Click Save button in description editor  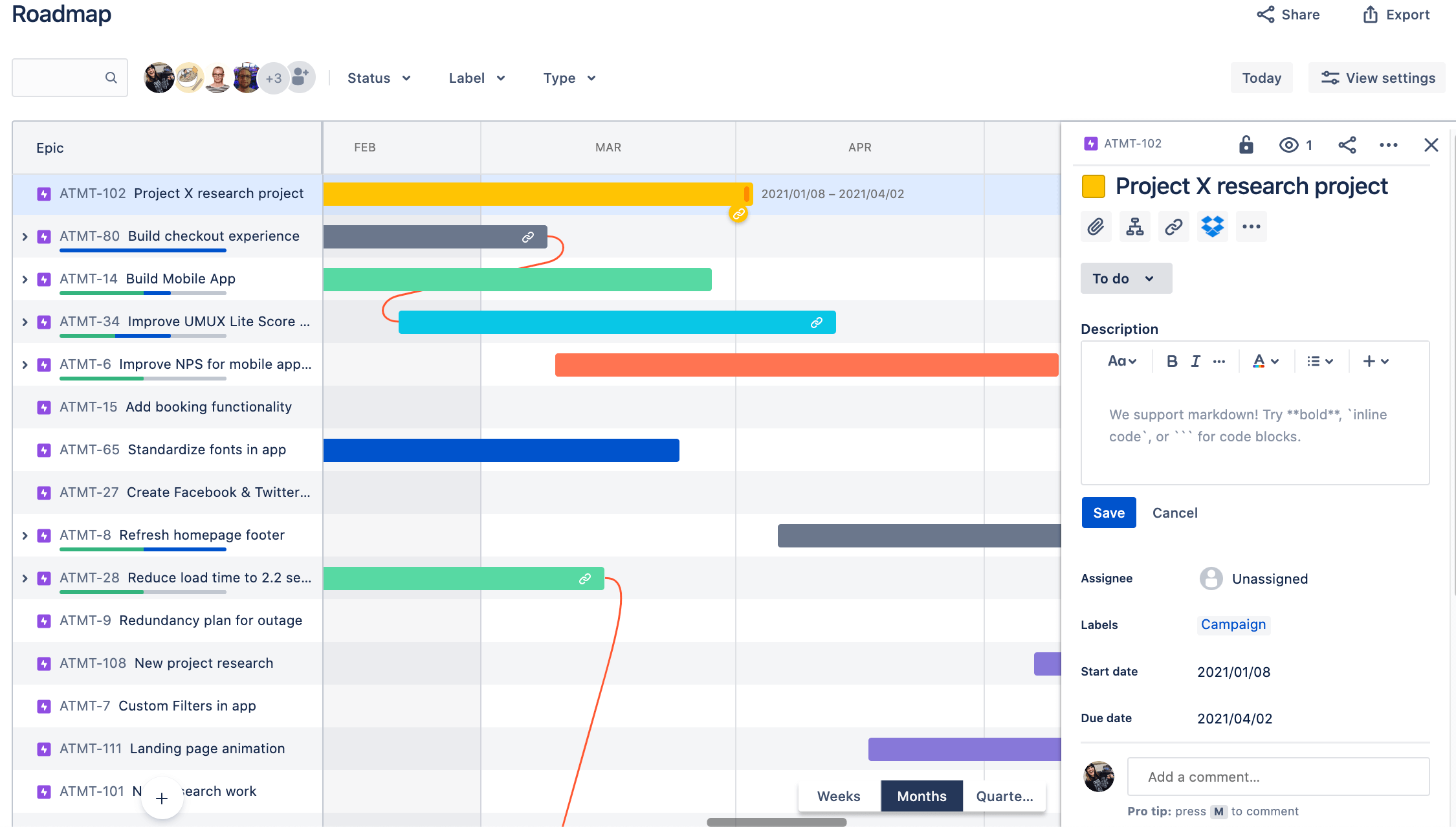pyautogui.click(x=1108, y=513)
